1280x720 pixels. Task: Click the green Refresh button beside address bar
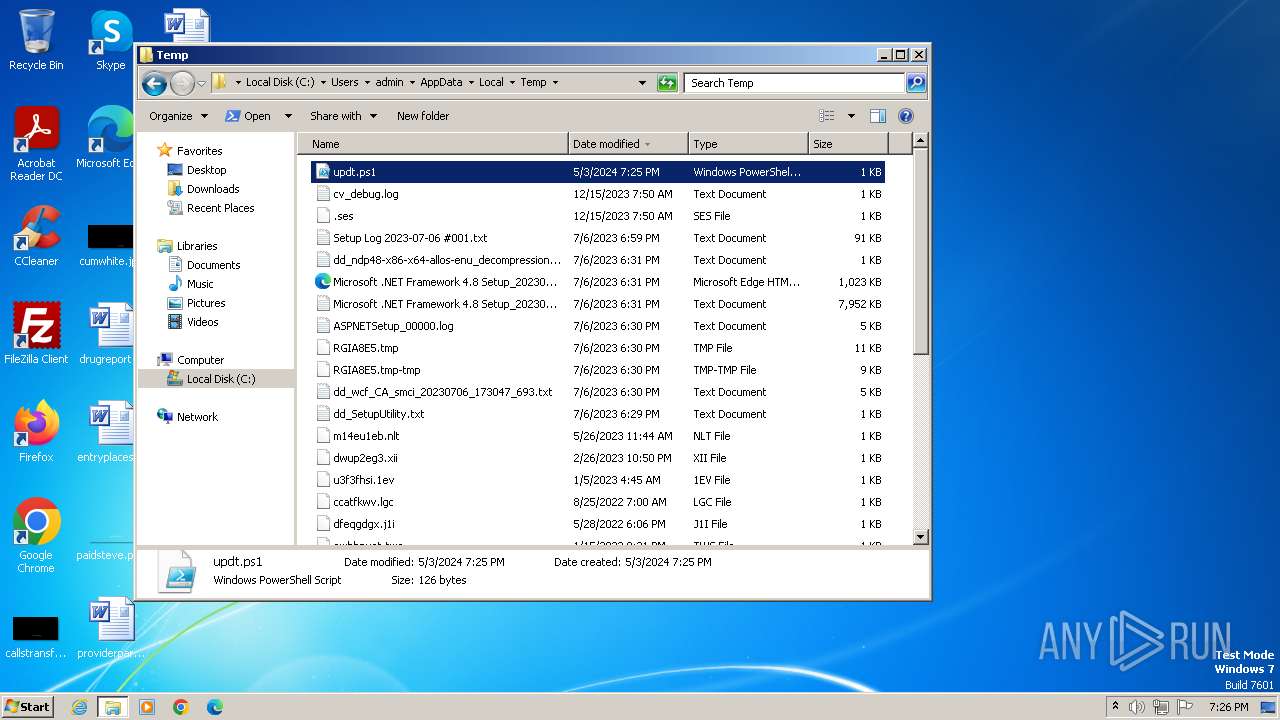[667, 83]
